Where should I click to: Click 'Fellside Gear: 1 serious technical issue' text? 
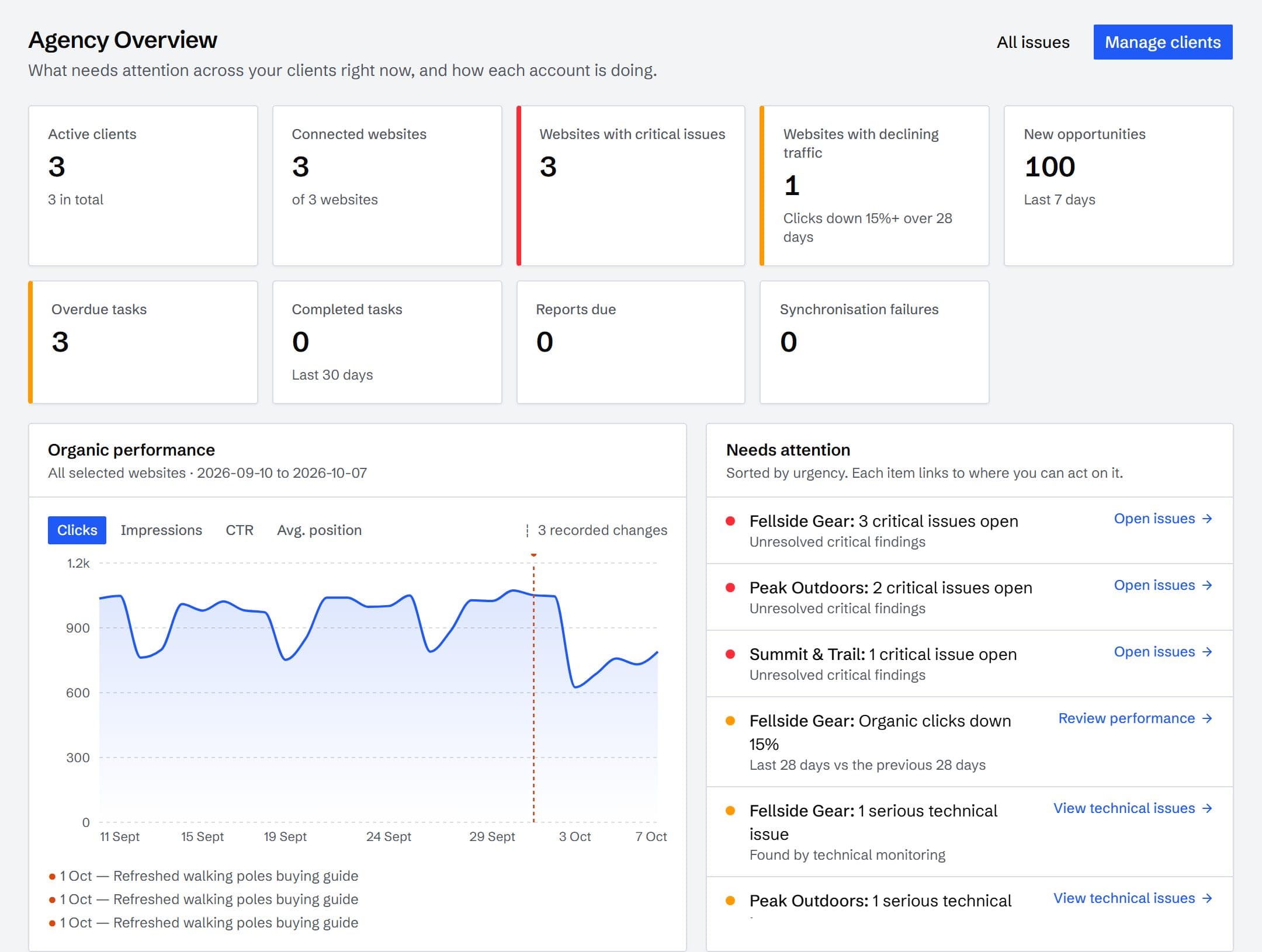point(873,822)
